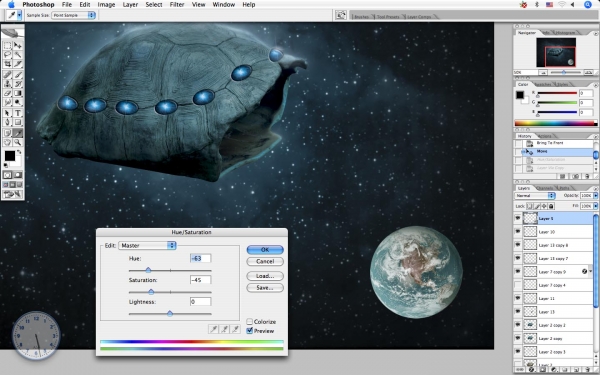Click the add layer style icon
600x375 pixels.
532,370
